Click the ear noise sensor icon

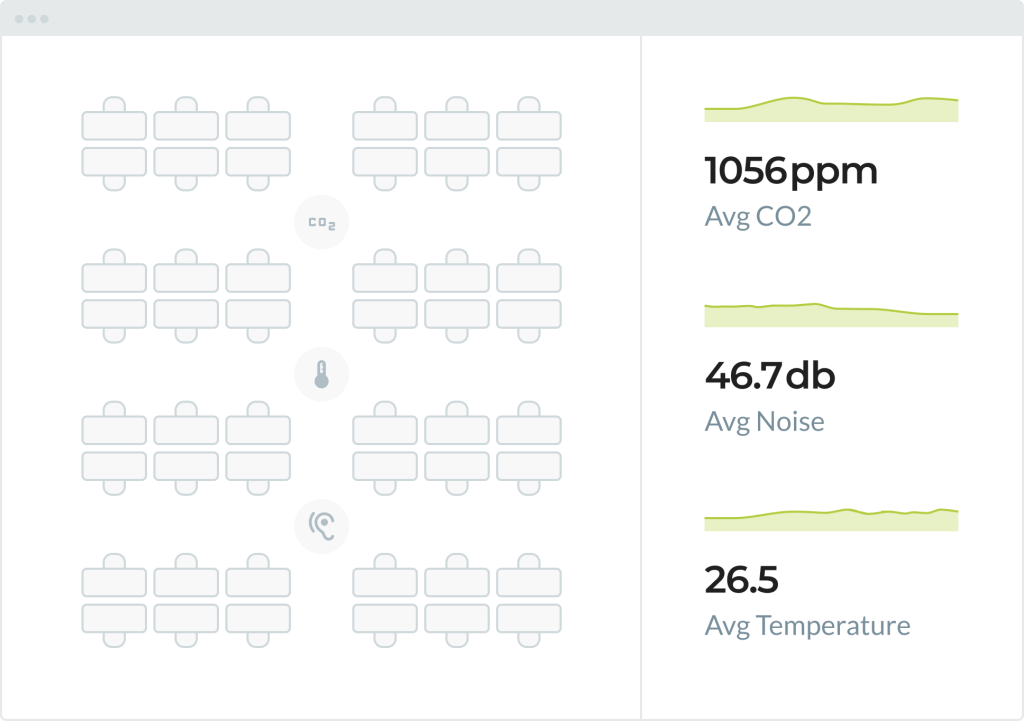pos(321,523)
